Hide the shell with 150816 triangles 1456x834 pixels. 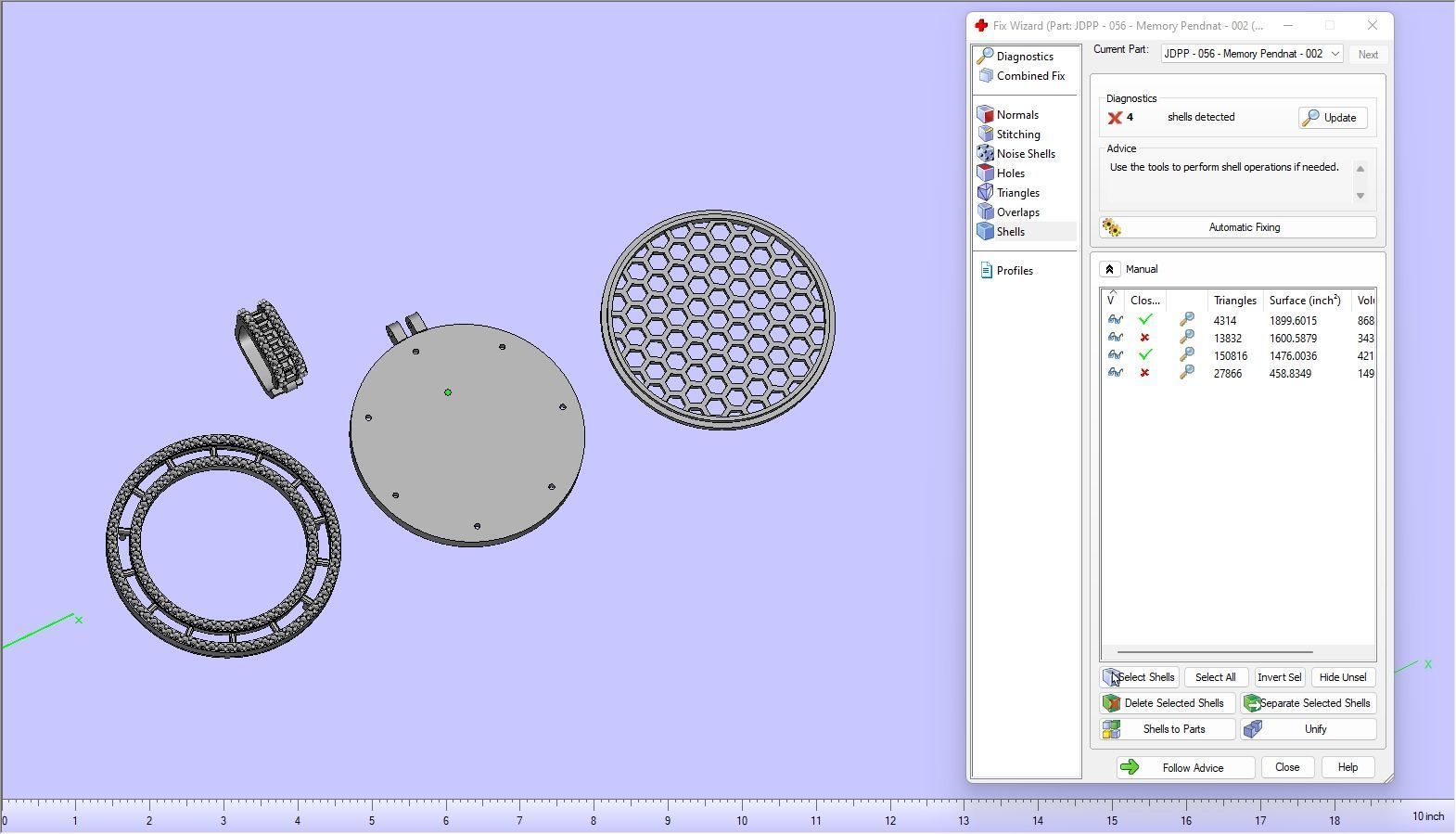coord(1115,355)
